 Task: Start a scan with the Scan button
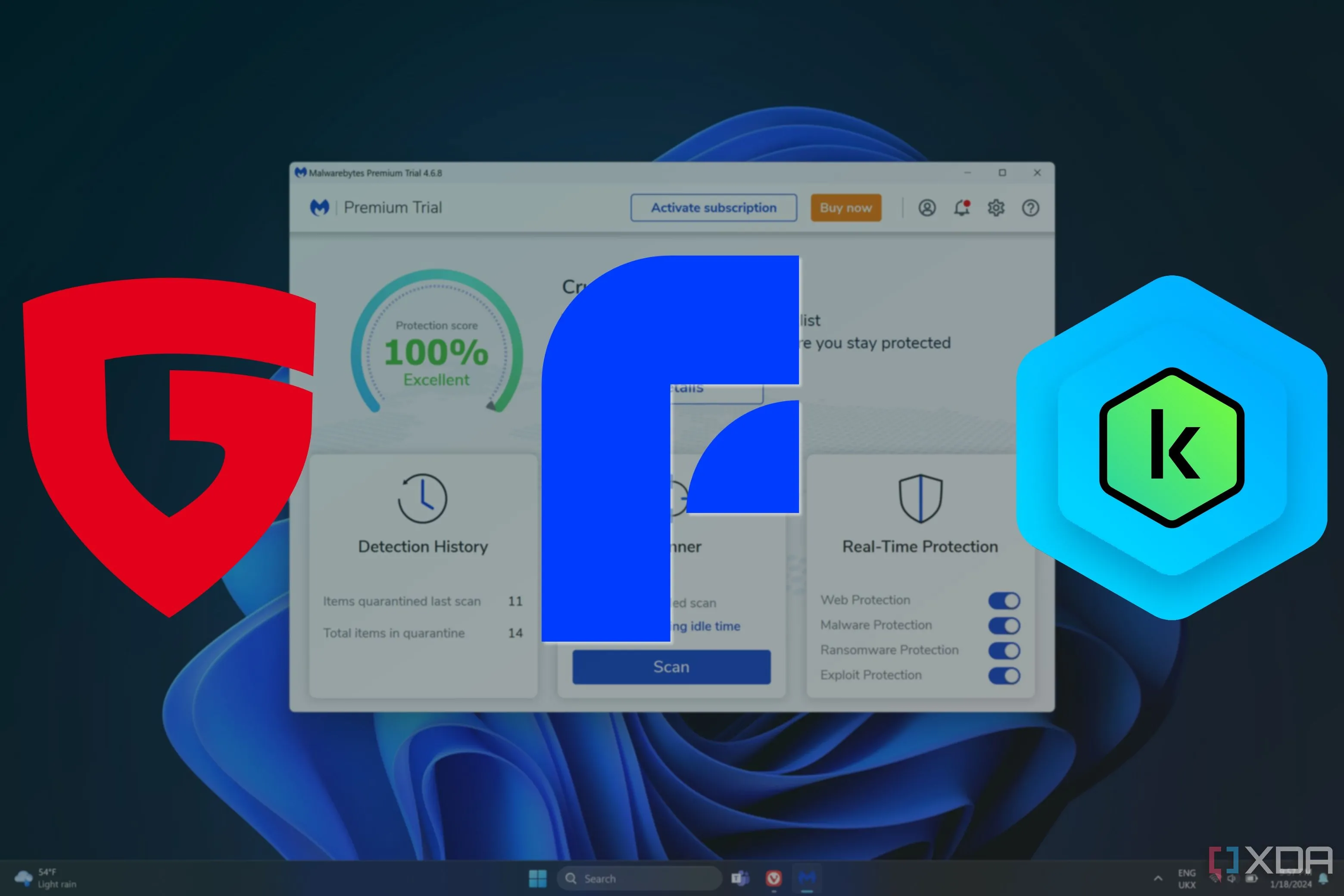[x=671, y=667]
